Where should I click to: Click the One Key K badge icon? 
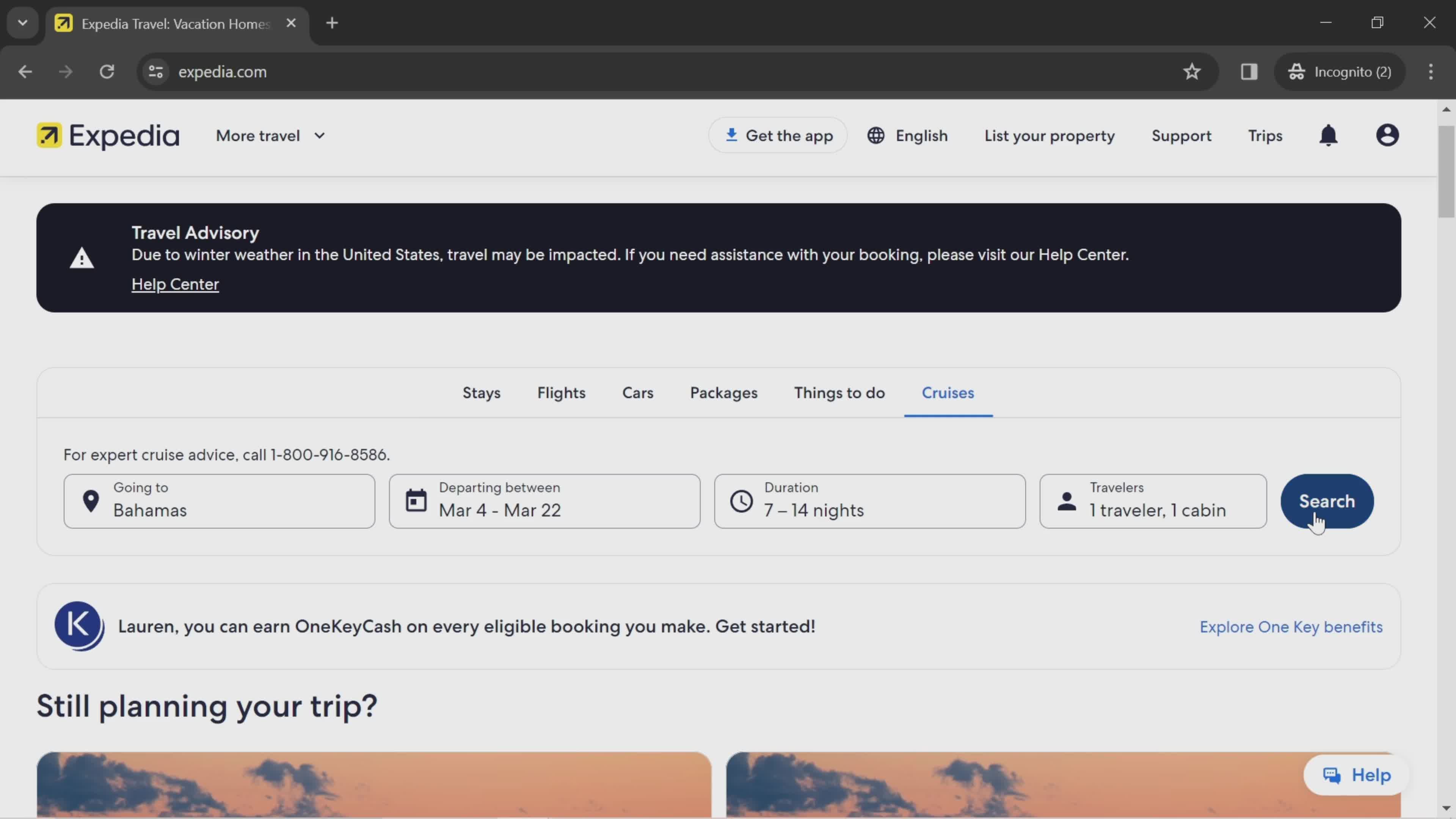79,626
